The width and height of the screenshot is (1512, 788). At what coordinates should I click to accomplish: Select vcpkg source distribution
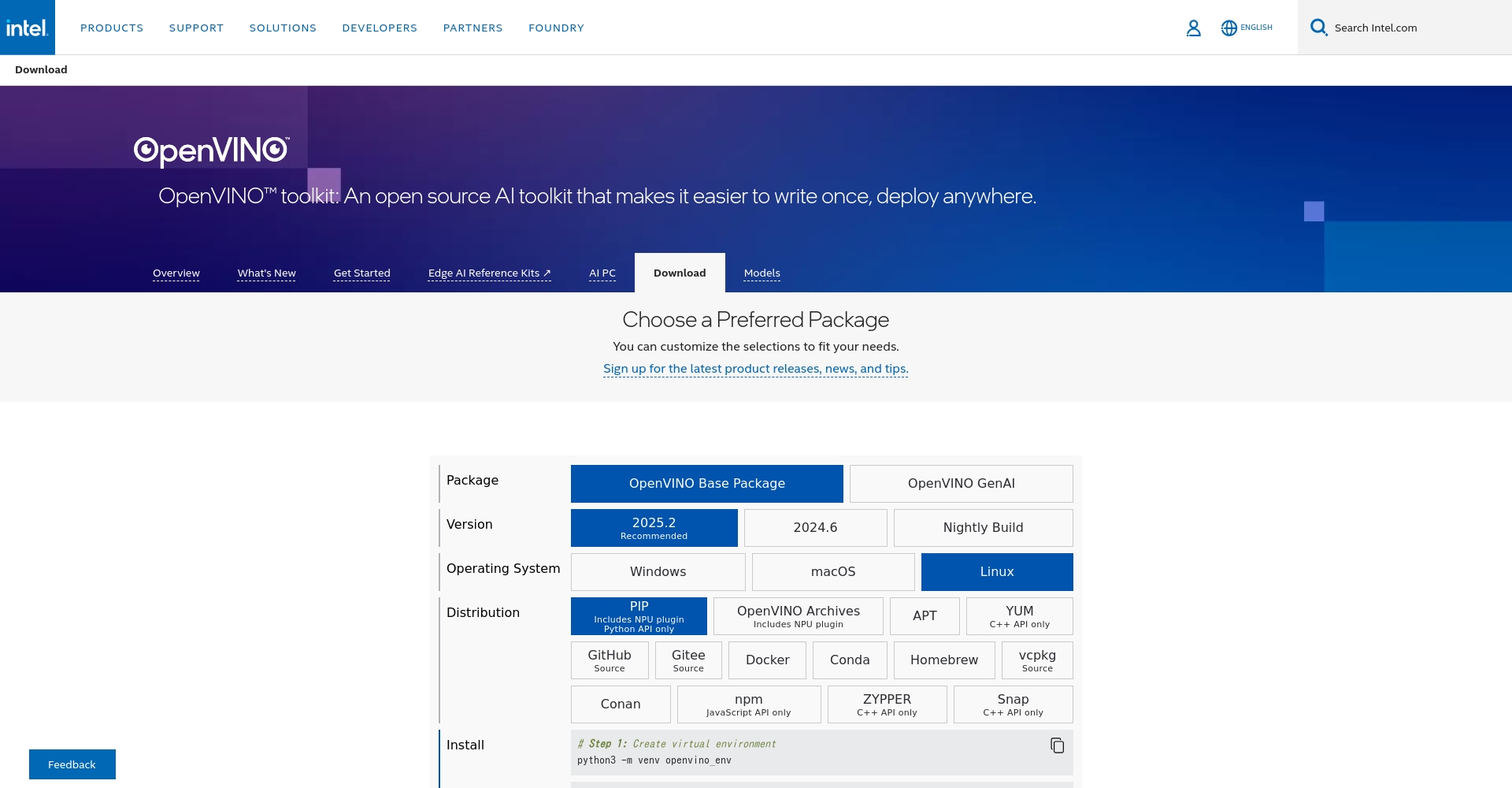pos(1037,660)
